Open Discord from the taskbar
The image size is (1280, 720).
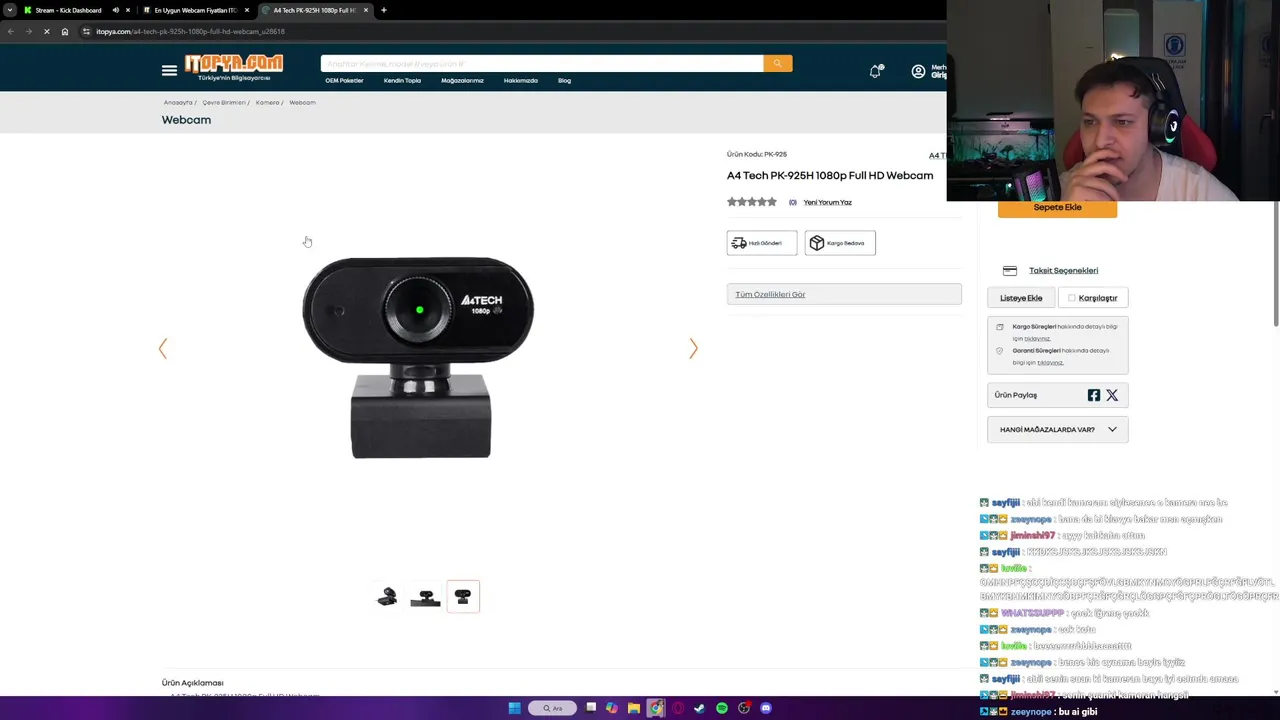(766, 708)
